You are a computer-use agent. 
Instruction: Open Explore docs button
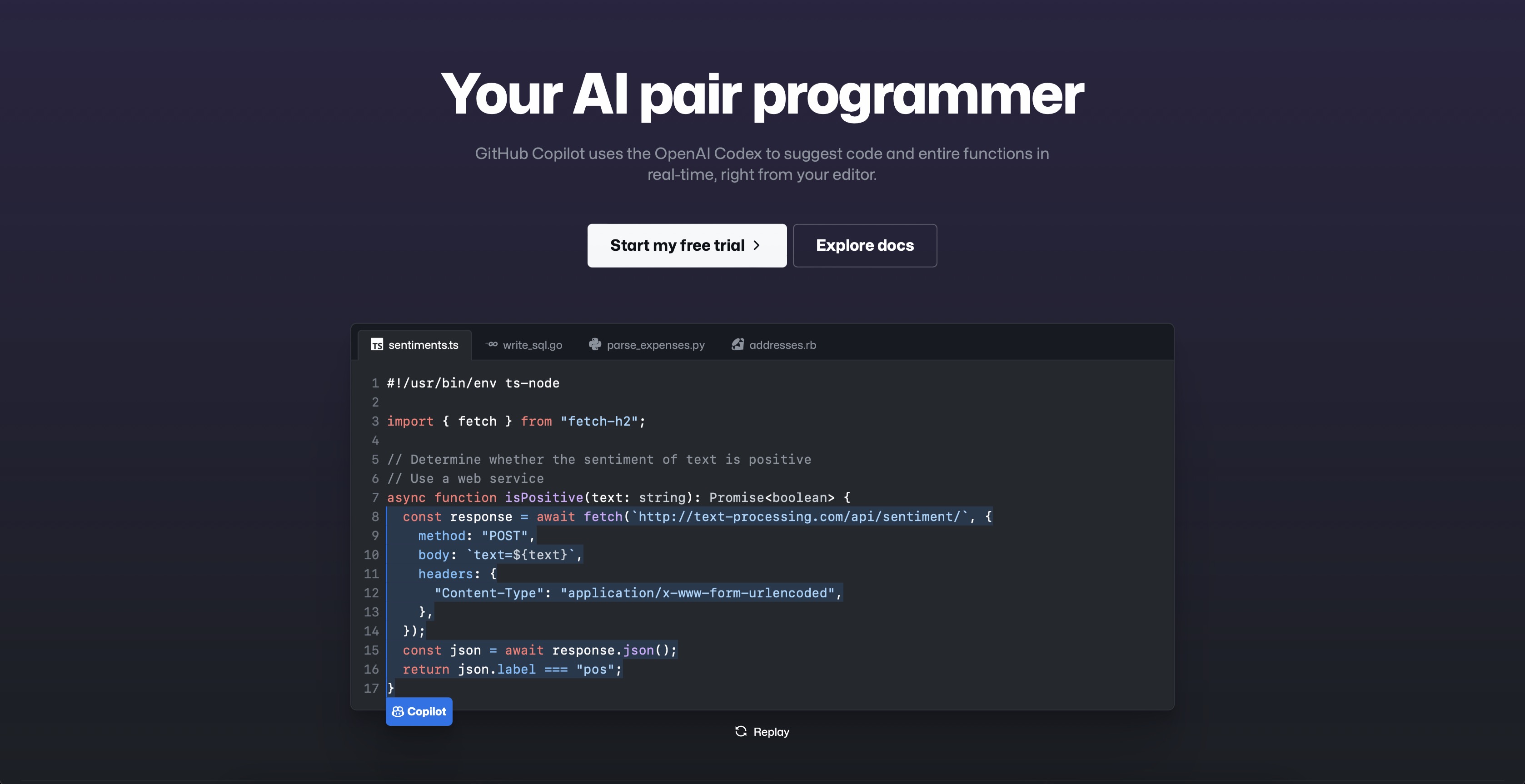click(864, 246)
